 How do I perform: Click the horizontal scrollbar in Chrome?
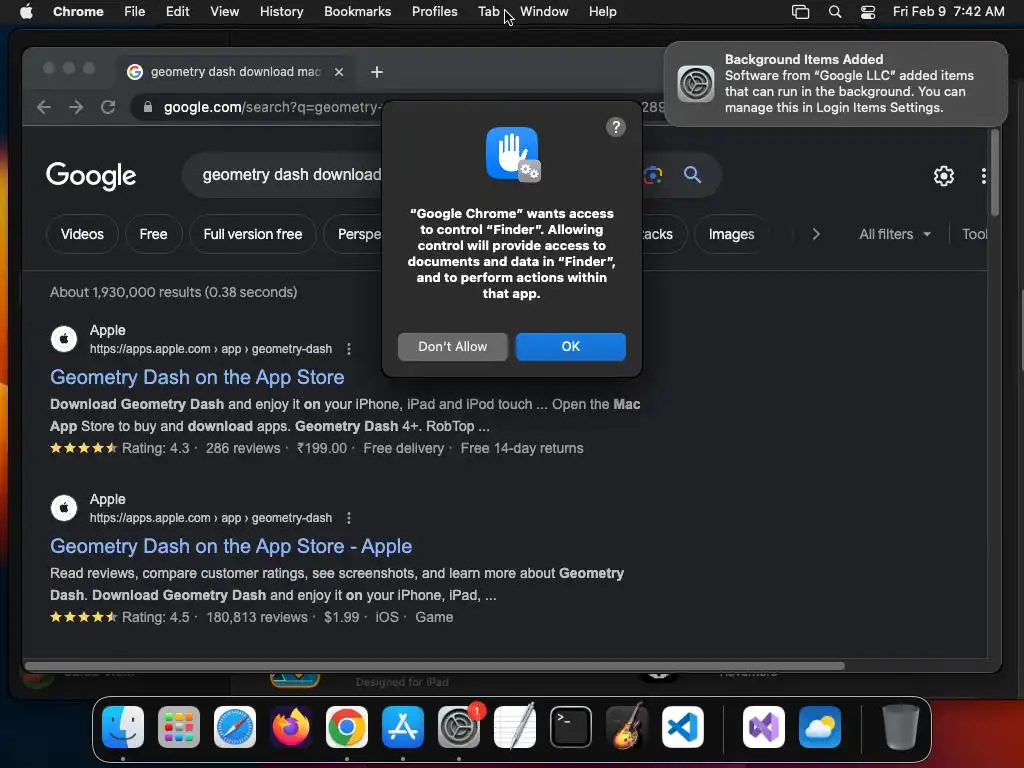[x=434, y=666]
